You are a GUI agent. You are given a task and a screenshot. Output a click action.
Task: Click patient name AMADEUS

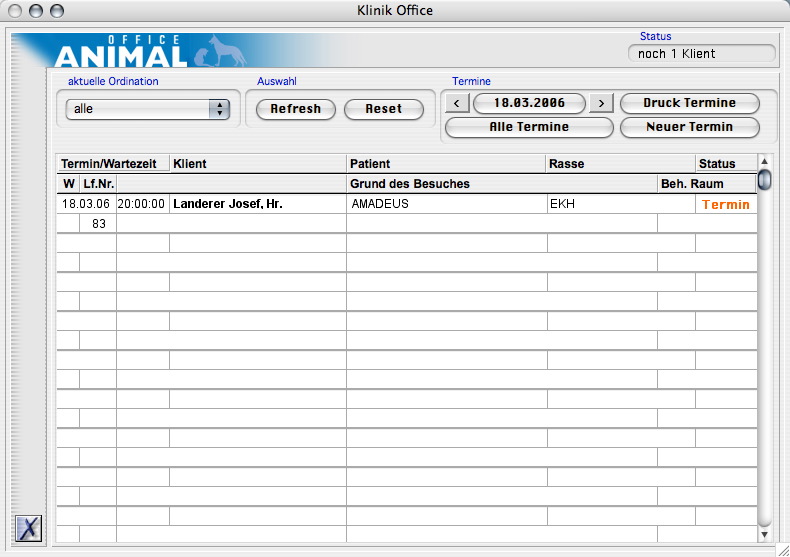click(x=380, y=204)
